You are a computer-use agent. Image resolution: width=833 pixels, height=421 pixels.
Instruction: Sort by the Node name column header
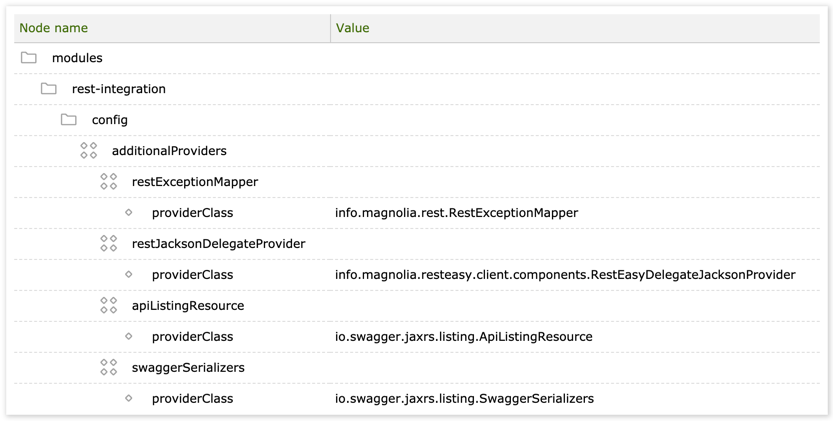coord(54,28)
